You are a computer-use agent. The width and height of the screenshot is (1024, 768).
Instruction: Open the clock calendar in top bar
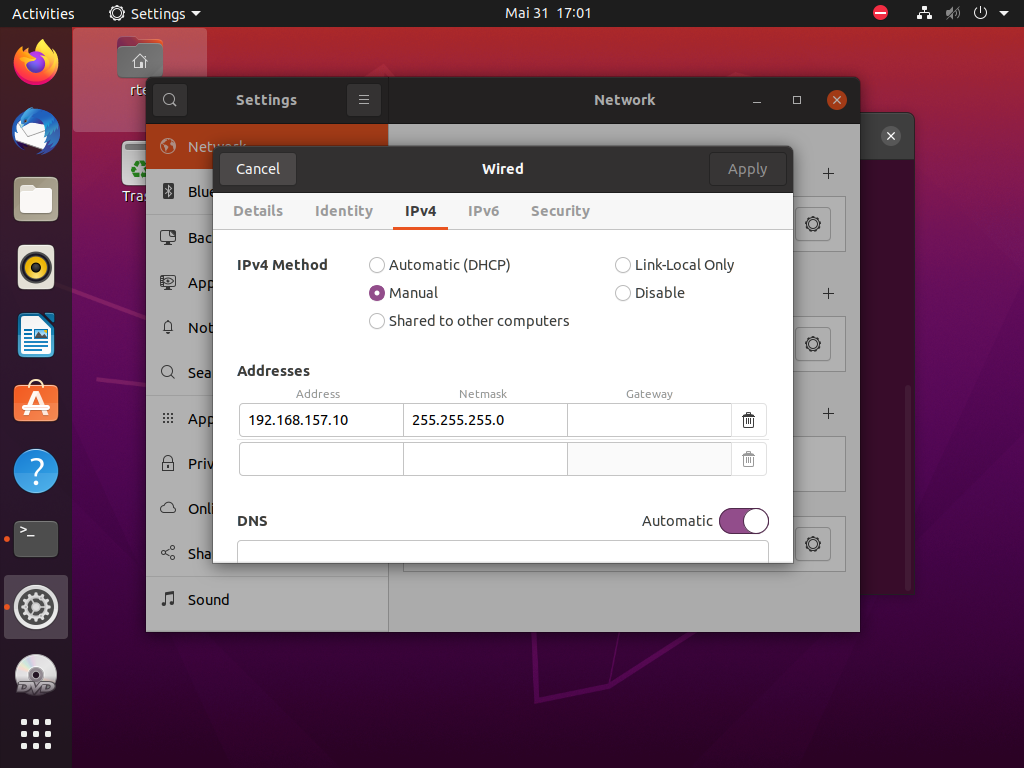pos(548,13)
